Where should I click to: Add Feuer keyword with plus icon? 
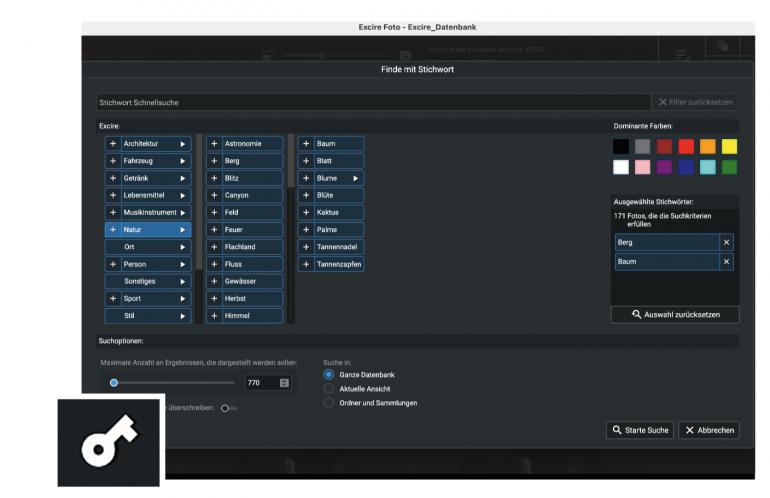tap(214, 230)
